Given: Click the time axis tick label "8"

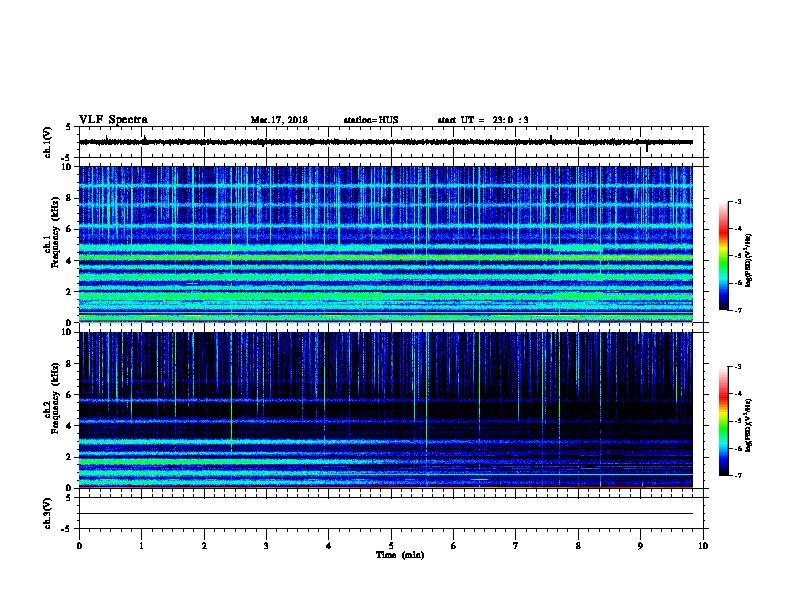Looking at the screenshot, I should click(578, 546).
